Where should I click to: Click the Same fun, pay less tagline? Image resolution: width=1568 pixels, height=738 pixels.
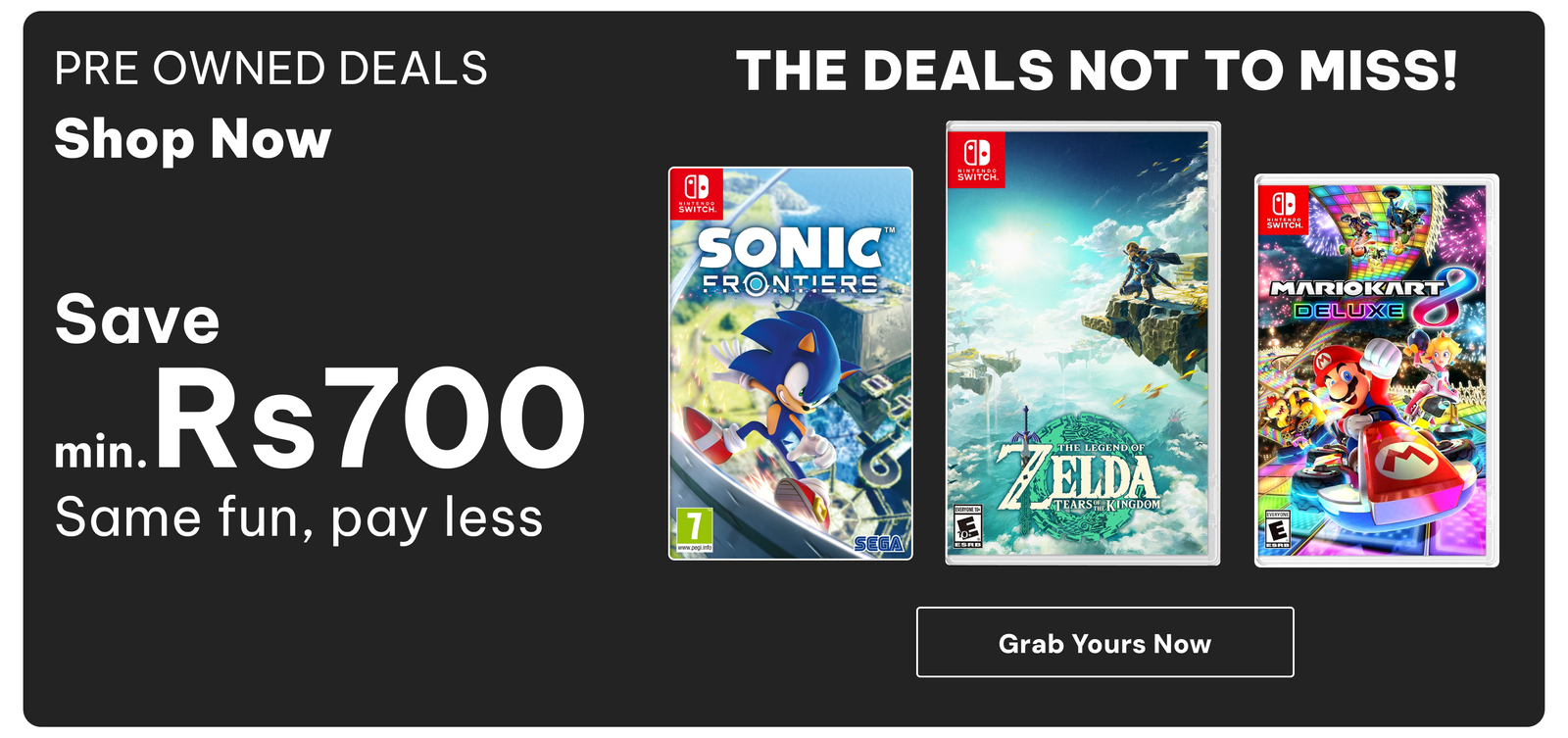tap(299, 517)
